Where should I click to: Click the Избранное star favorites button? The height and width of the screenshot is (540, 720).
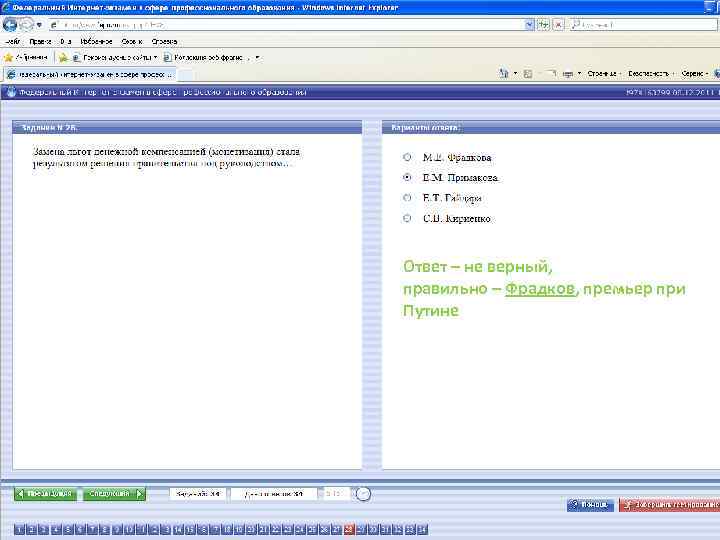tap(26, 57)
